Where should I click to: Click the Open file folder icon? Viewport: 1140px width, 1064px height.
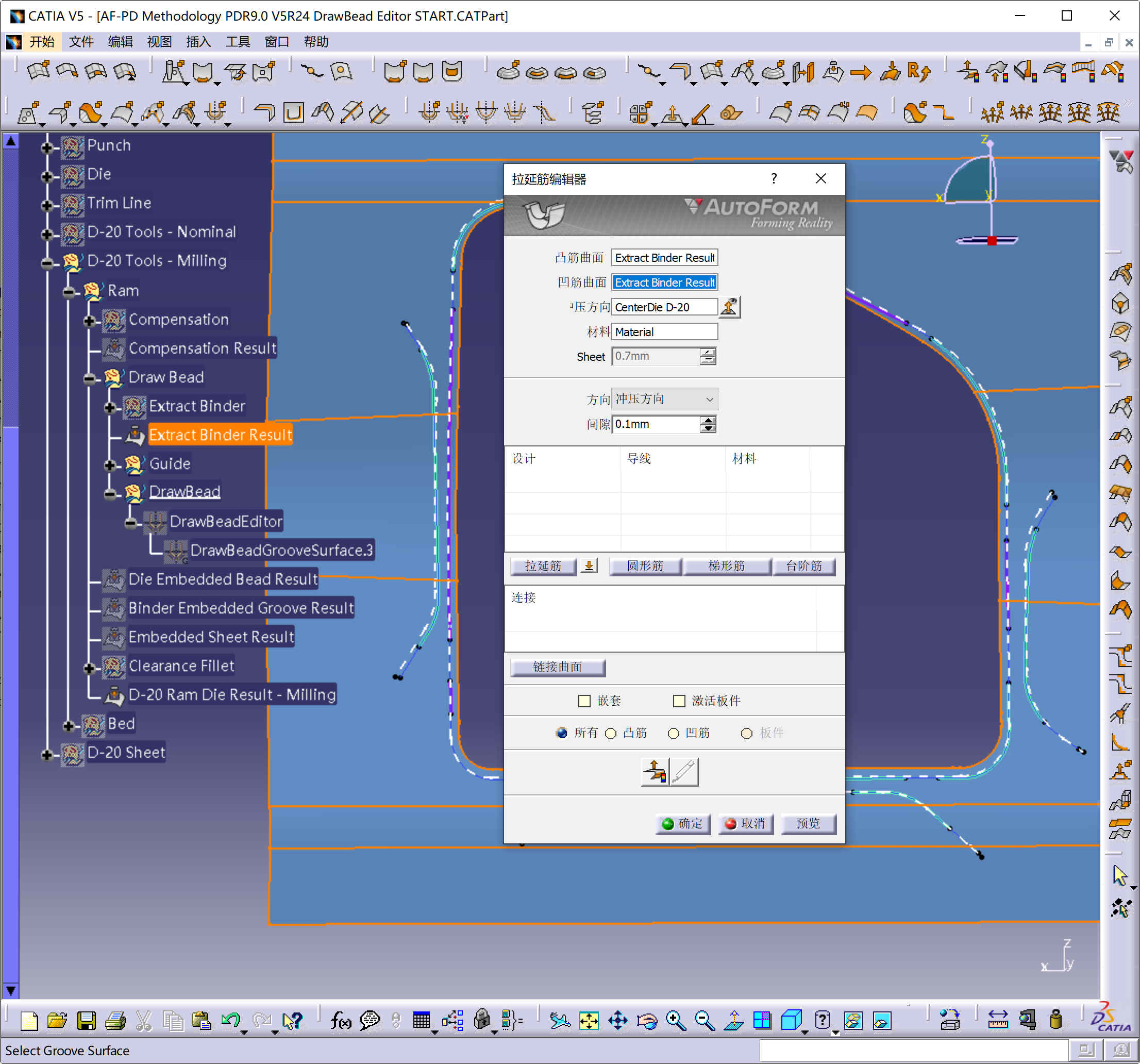pos(57,1020)
